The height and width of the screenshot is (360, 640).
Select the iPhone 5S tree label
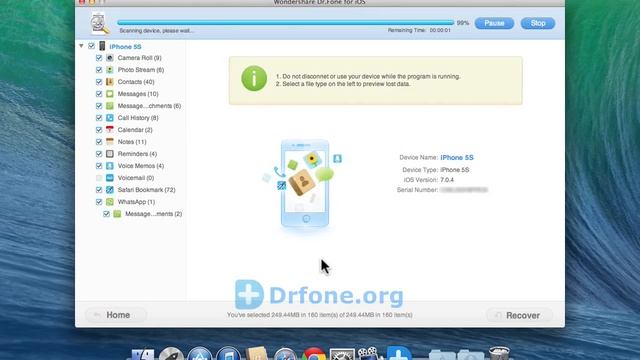tap(125, 47)
